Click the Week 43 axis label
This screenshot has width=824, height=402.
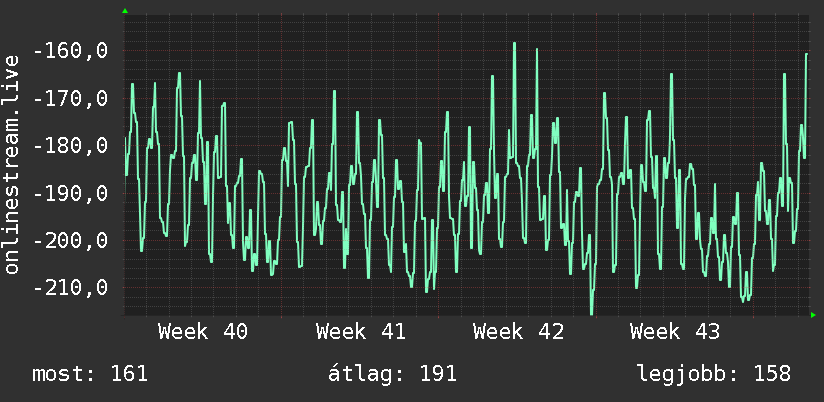coord(676,332)
